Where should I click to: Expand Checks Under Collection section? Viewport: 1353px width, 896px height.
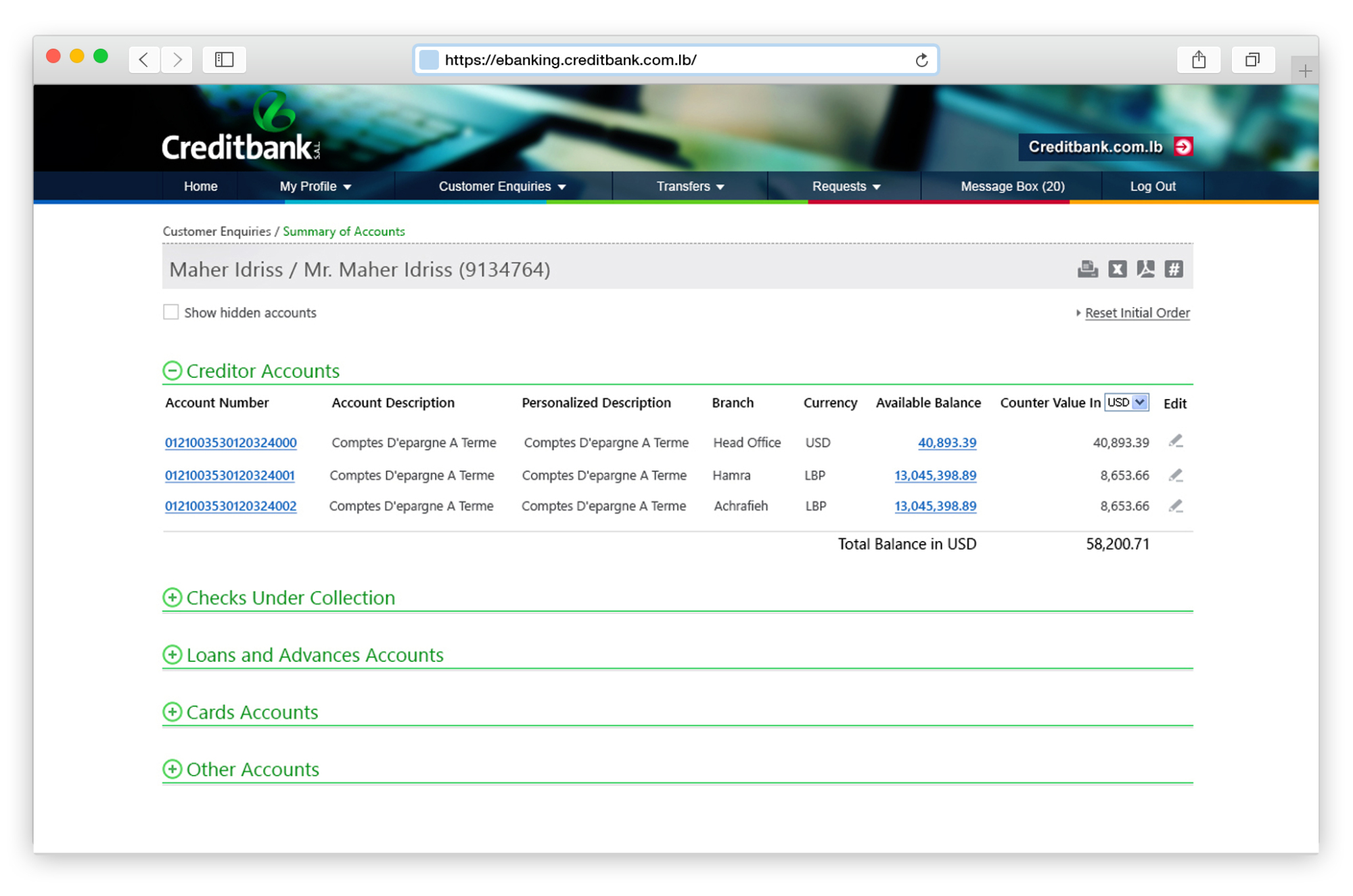[x=172, y=598]
